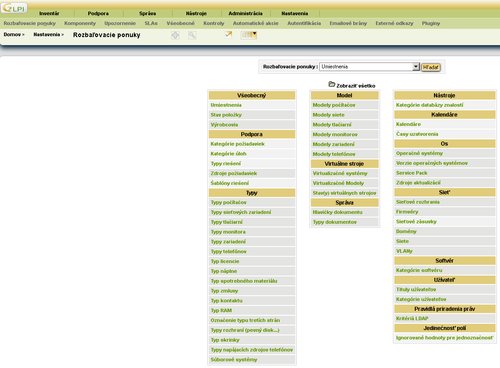
Task: Open Hlavičky dokumentu link
Action: [x=337, y=212]
